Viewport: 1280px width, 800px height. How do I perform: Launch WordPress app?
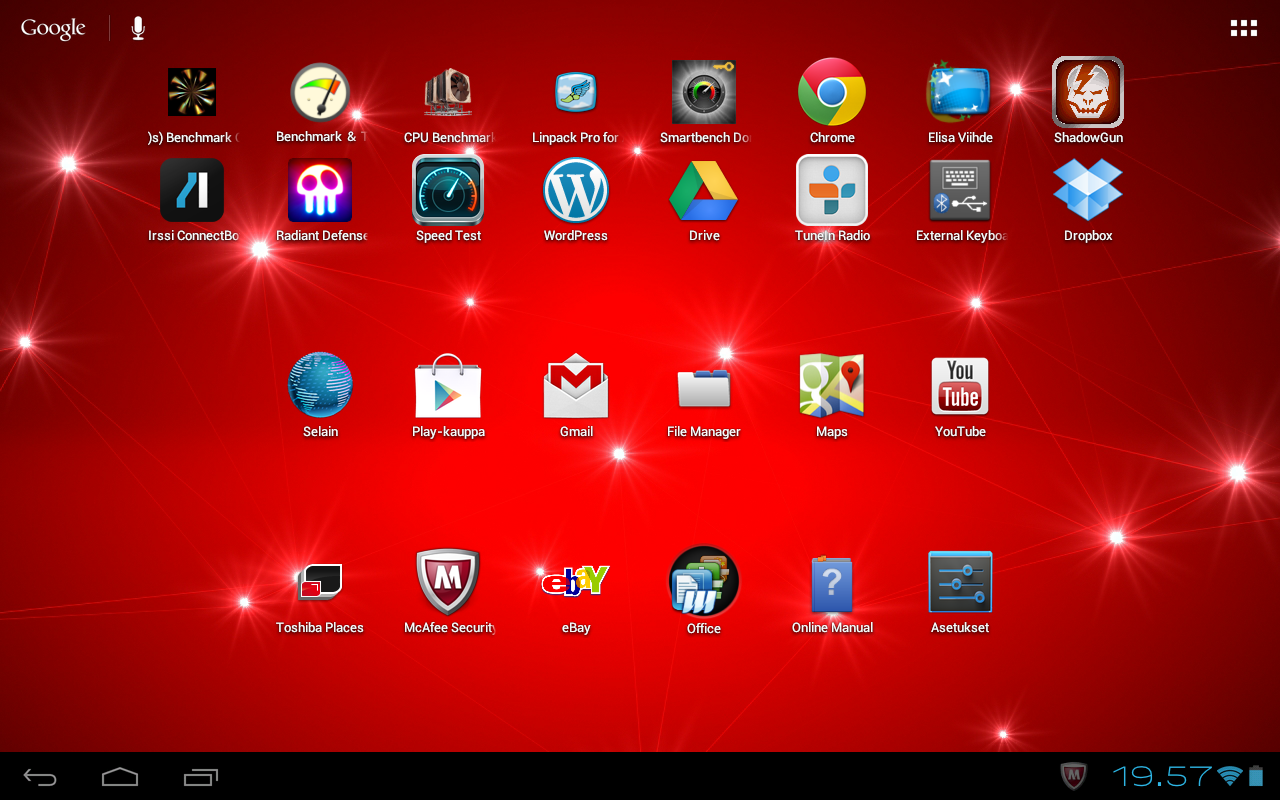coord(576,190)
